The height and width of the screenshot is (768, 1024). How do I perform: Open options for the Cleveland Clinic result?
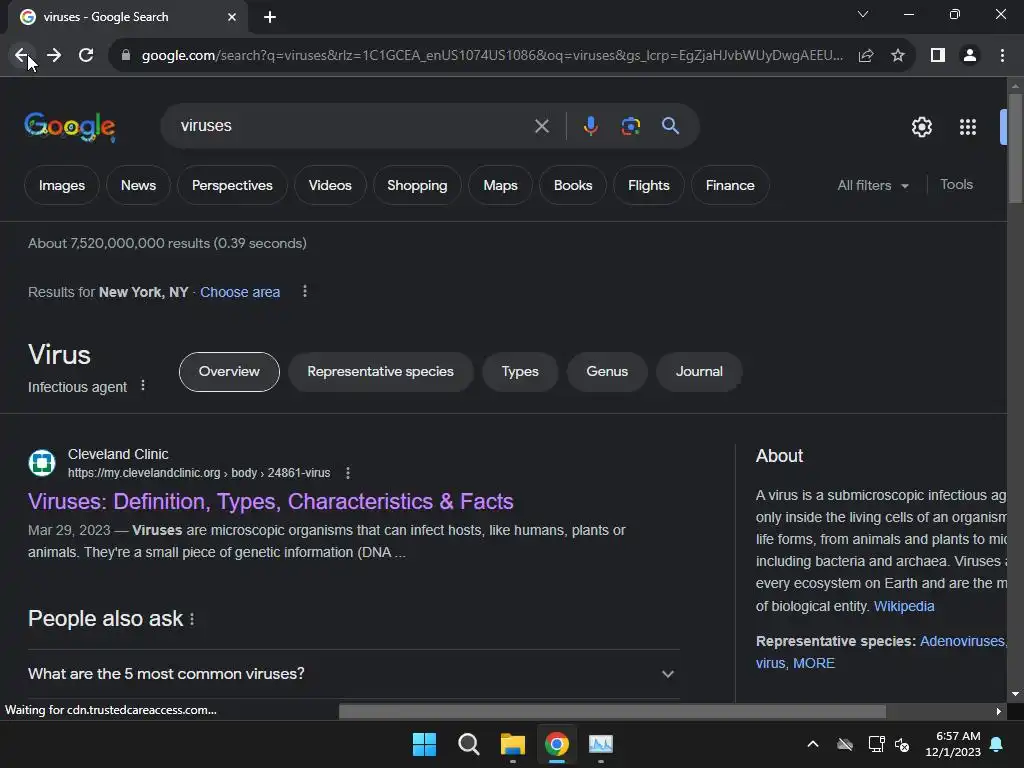point(347,473)
